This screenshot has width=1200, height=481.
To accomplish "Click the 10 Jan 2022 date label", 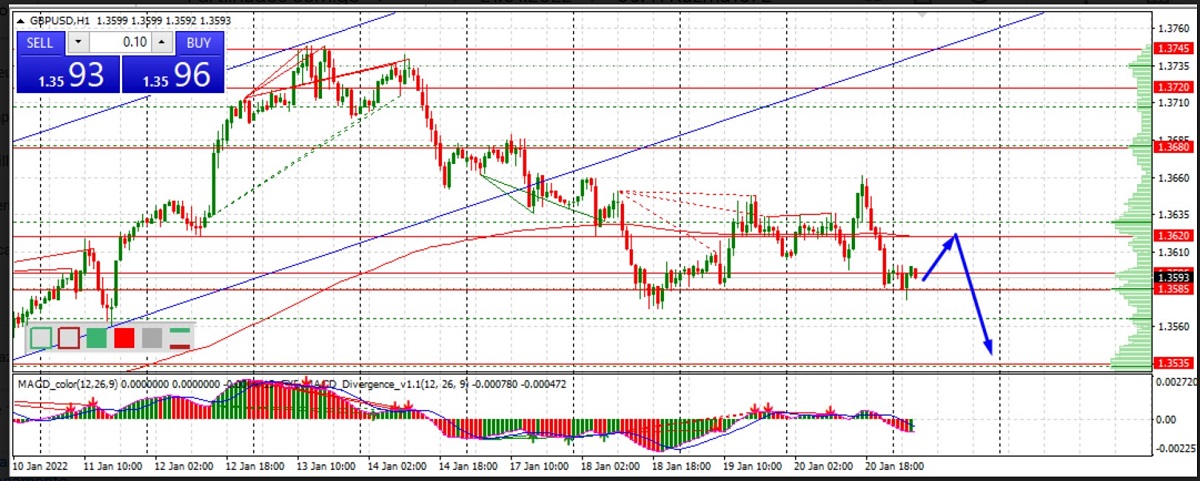I will pos(38,465).
